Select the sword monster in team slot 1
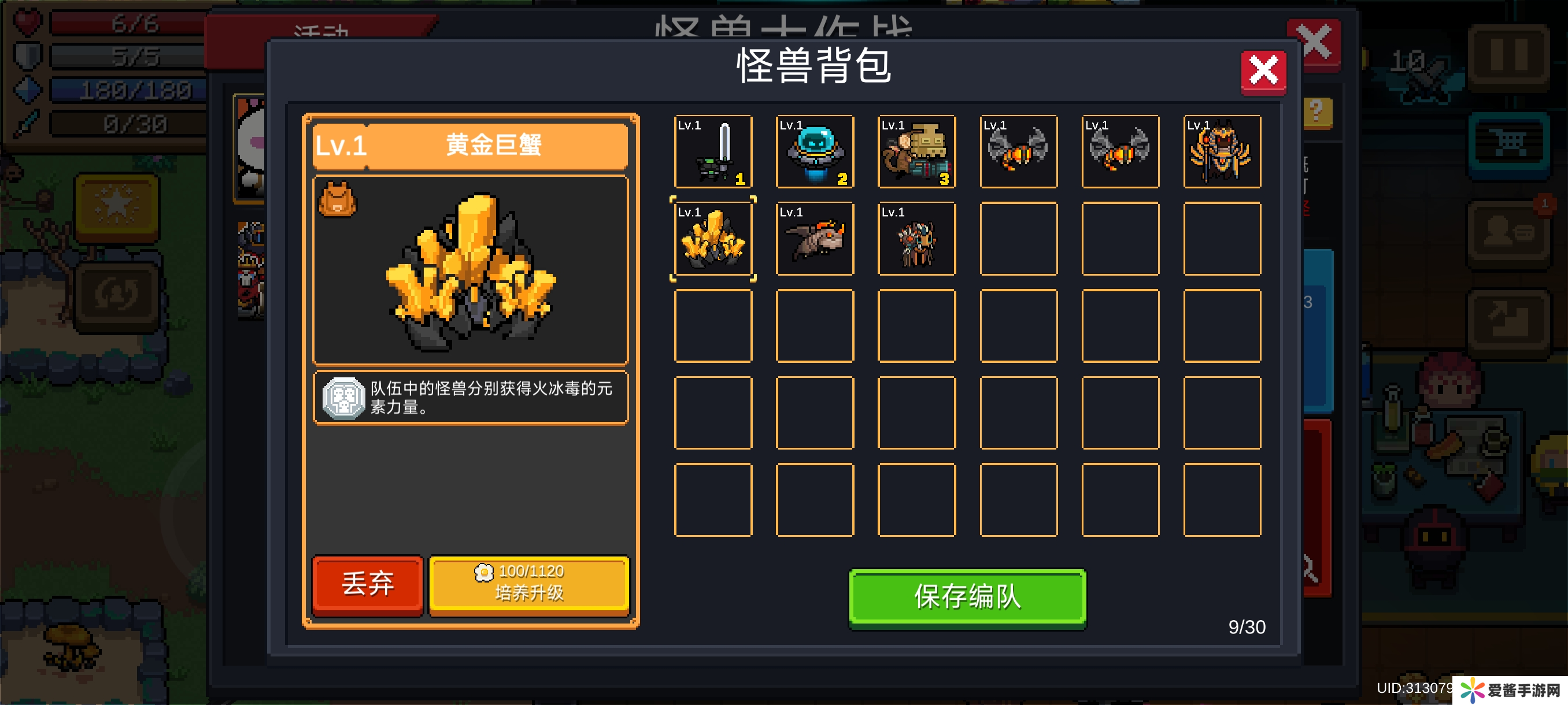Viewport: 1568px width, 705px height. [x=713, y=151]
